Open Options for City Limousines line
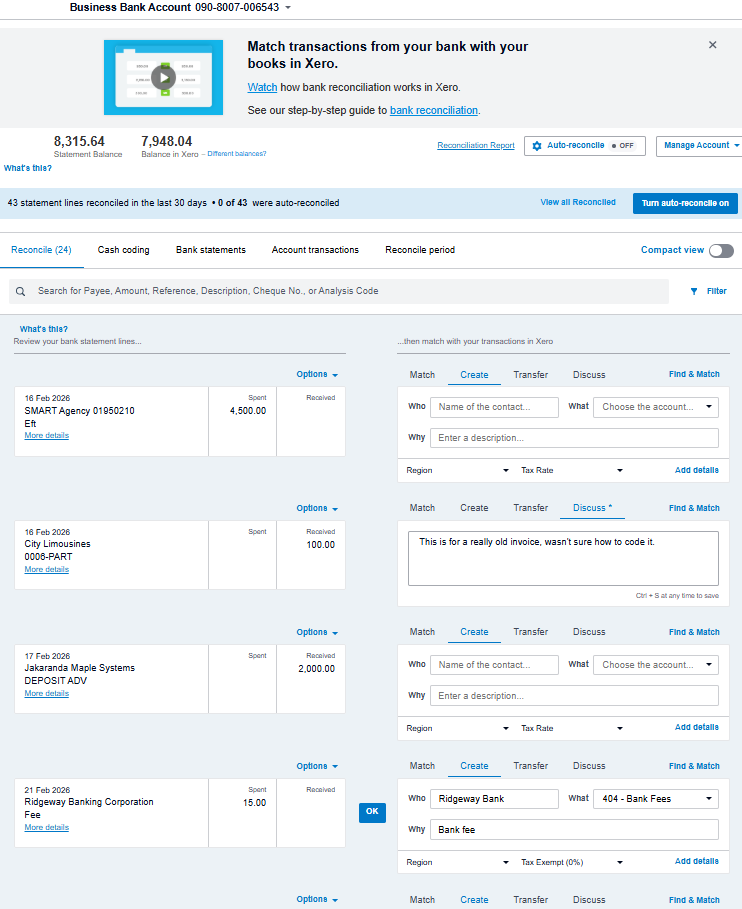 pos(317,508)
